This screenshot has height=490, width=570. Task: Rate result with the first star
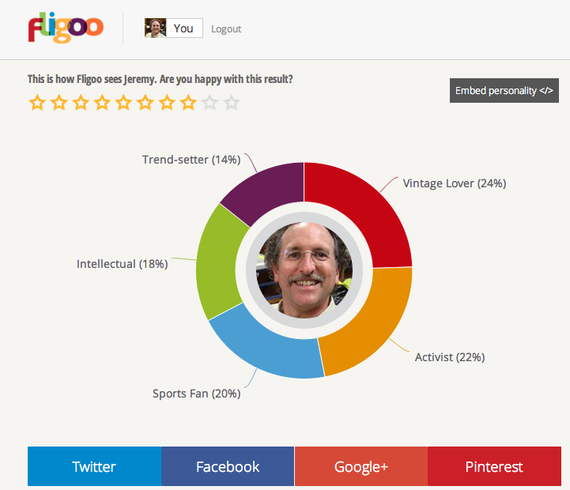click(x=37, y=103)
